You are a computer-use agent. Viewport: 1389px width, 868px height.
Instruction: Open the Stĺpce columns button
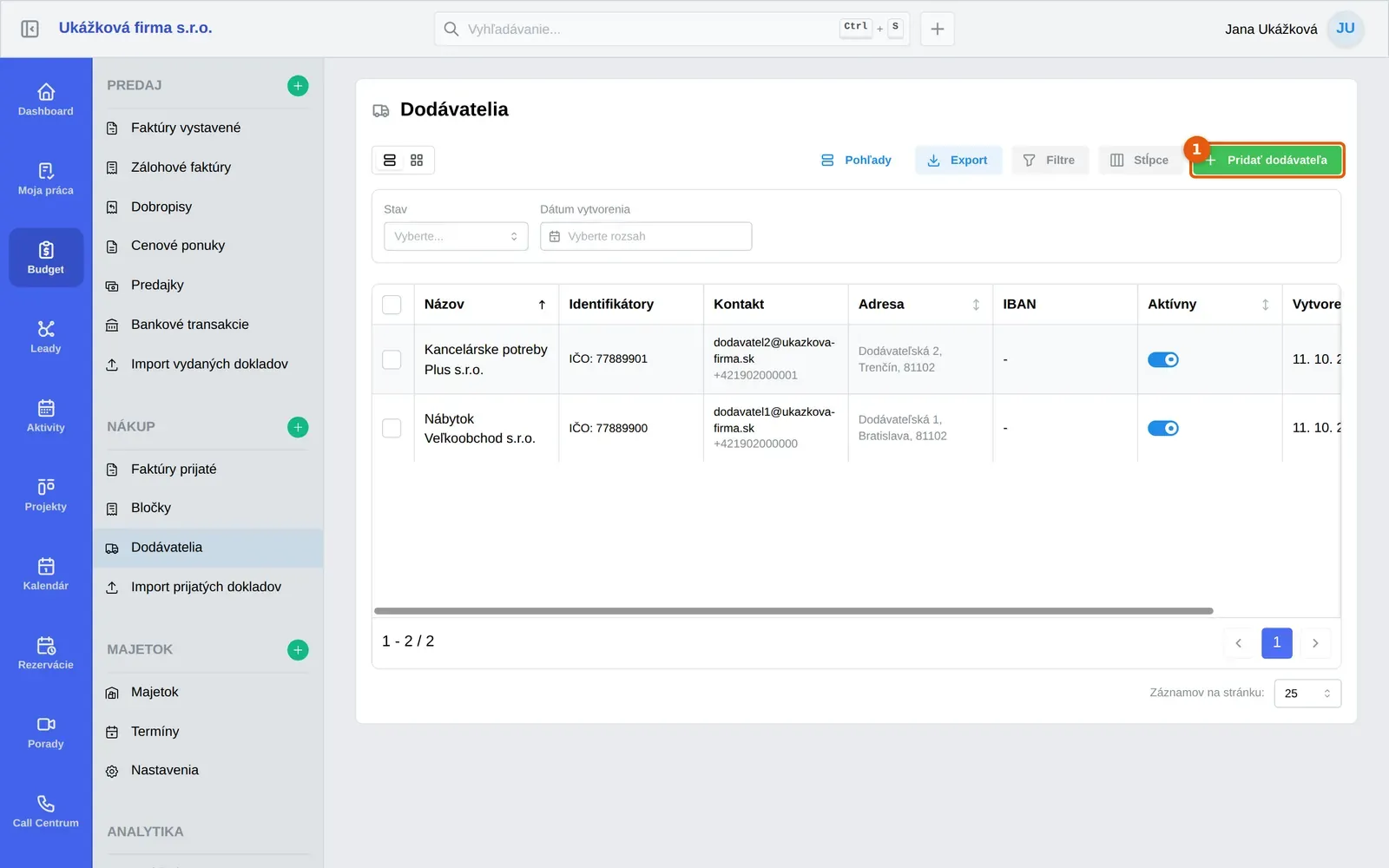[1140, 161]
